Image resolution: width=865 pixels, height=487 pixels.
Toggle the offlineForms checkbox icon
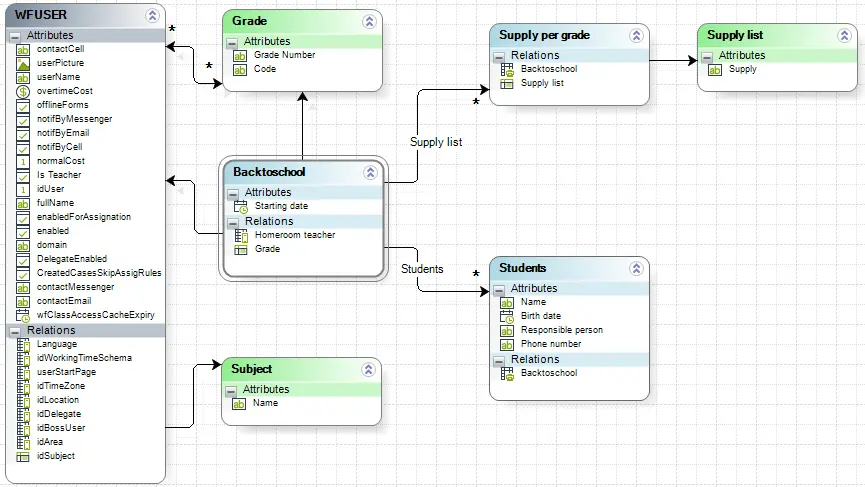click(x=23, y=105)
